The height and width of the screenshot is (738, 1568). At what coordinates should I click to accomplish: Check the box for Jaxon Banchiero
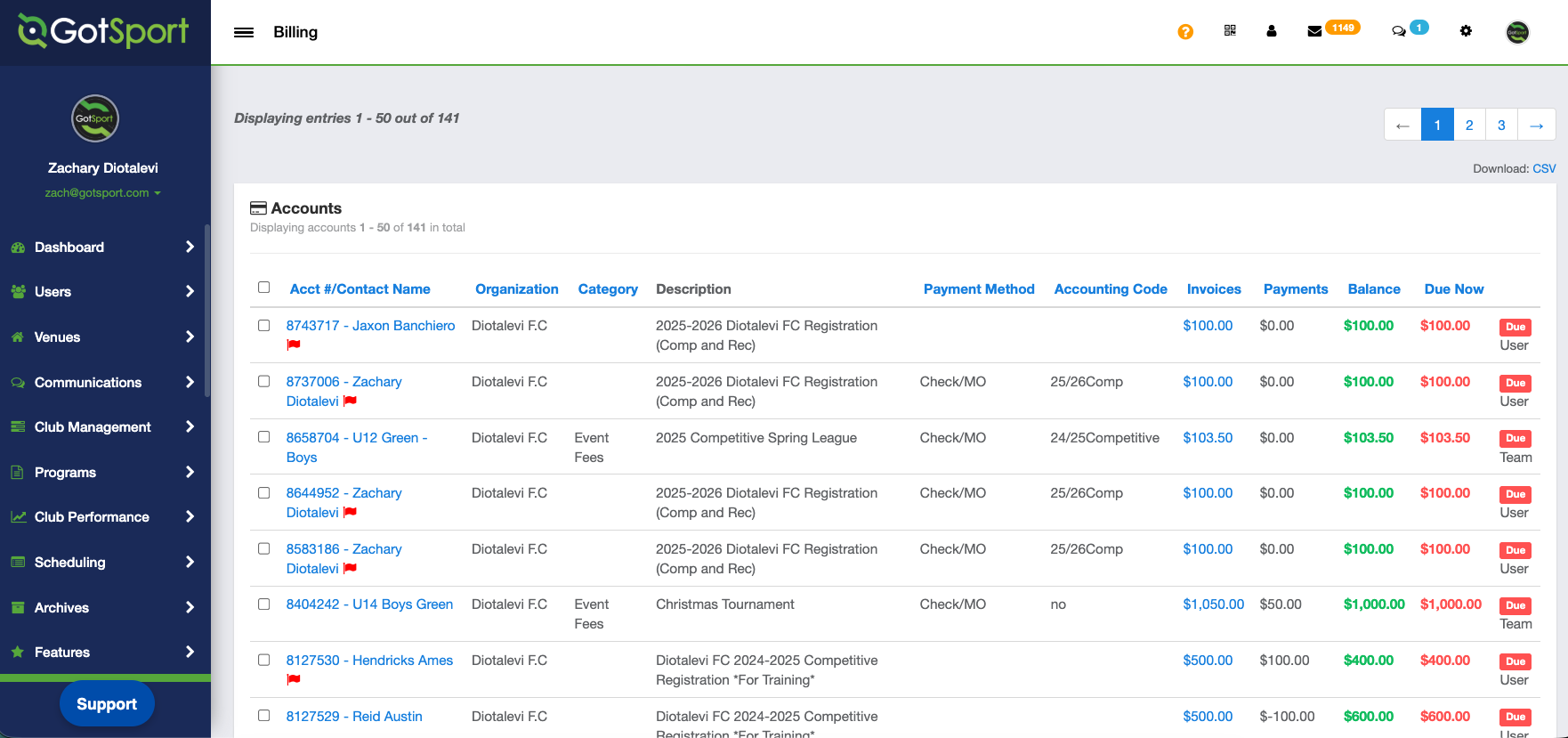click(x=264, y=326)
